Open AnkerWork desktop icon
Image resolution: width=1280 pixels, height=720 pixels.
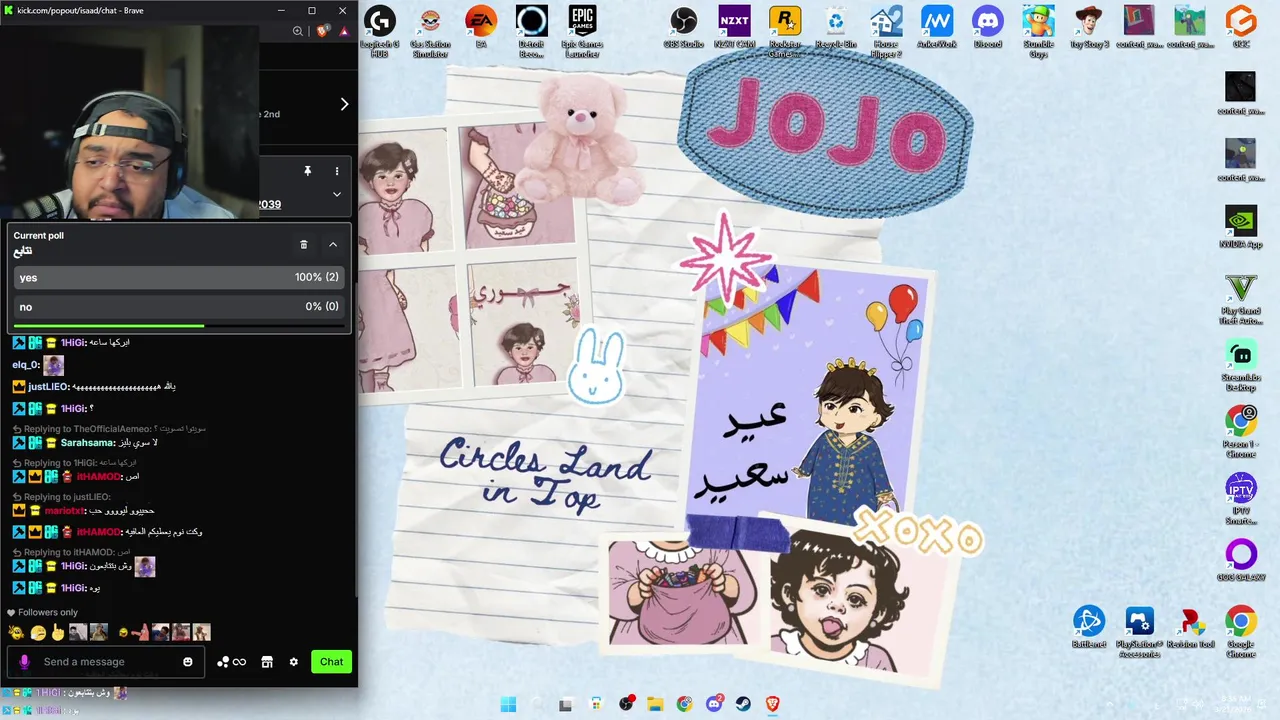937,27
